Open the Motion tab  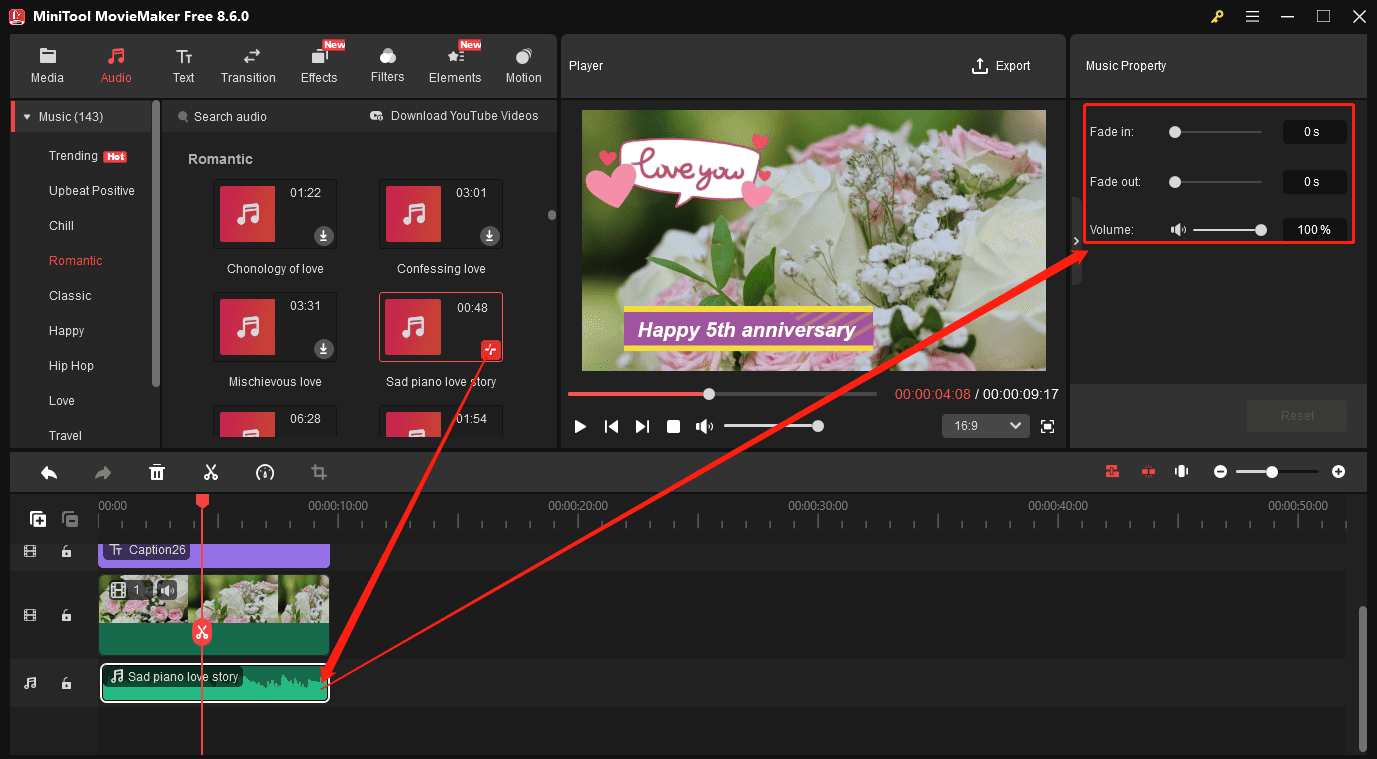coord(523,66)
